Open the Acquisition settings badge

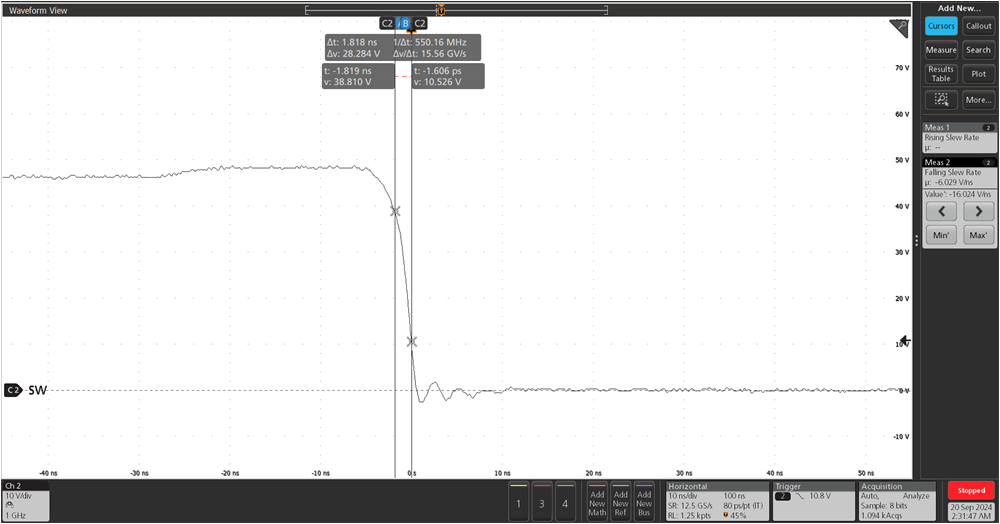(897, 502)
